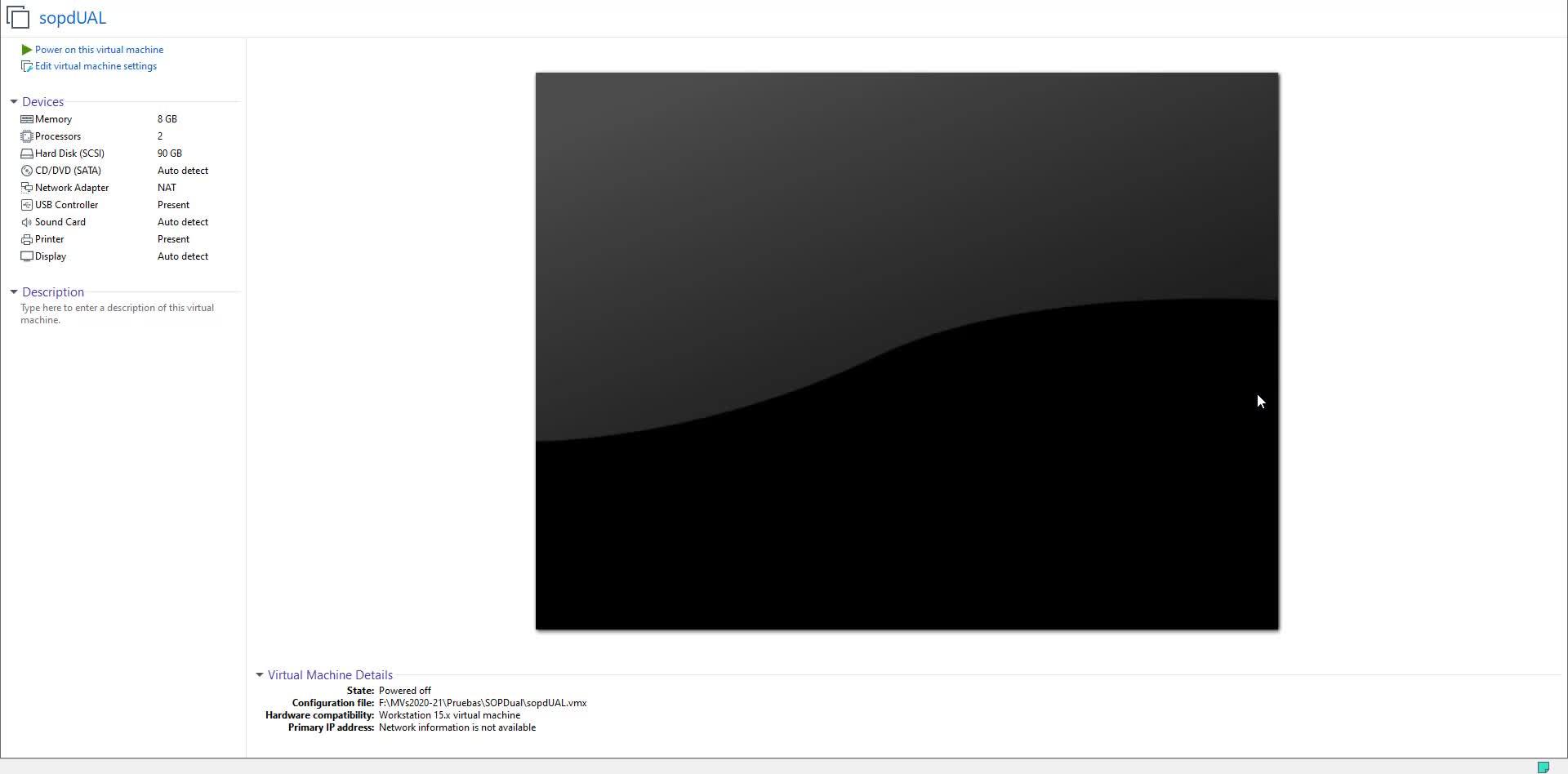
Task: Click the Printer Present value
Action: (x=173, y=239)
